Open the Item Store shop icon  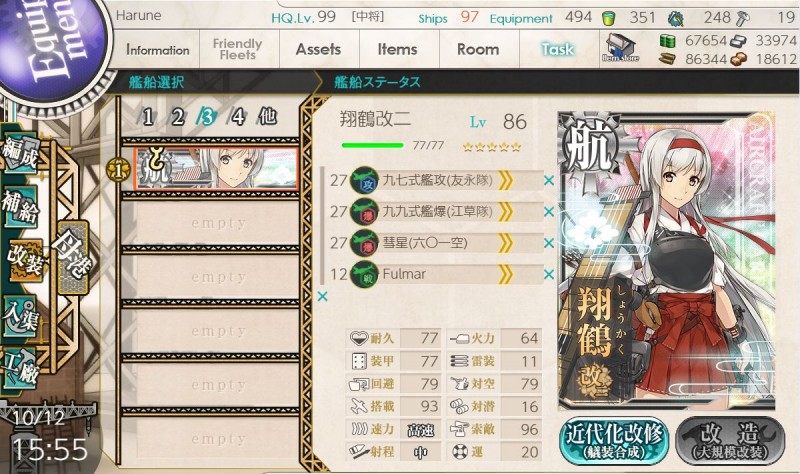pyautogui.click(x=620, y=47)
